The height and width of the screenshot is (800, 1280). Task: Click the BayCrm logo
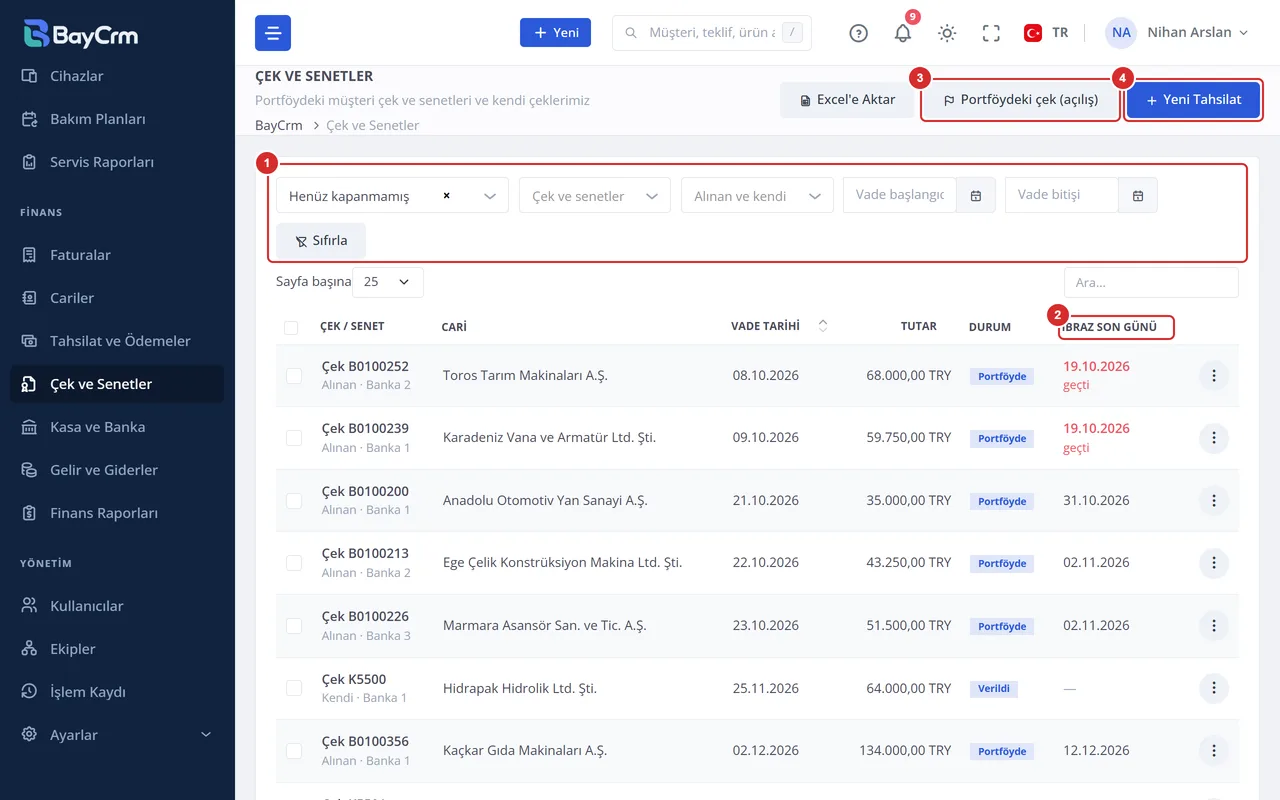click(x=81, y=34)
